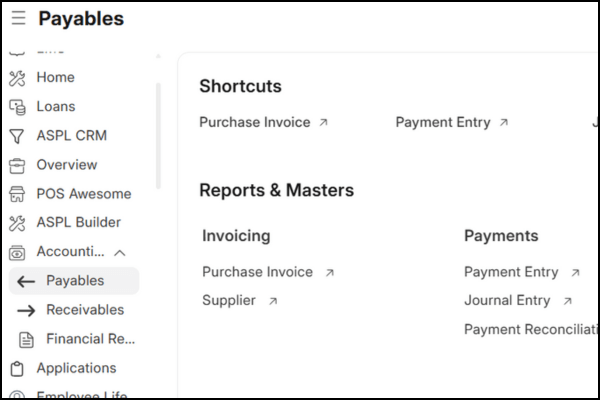The image size is (600, 400).
Task: Click the POS Awesome store icon
Action: coord(17,194)
